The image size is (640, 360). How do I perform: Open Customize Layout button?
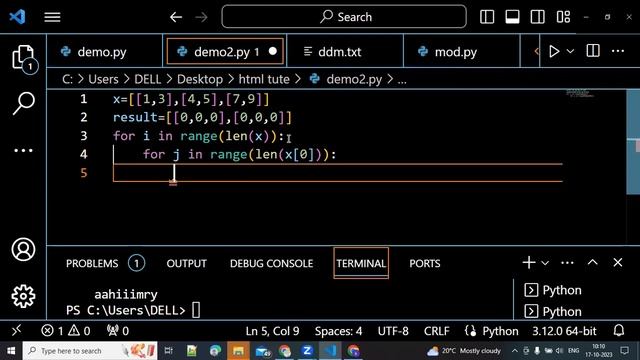[563, 17]
